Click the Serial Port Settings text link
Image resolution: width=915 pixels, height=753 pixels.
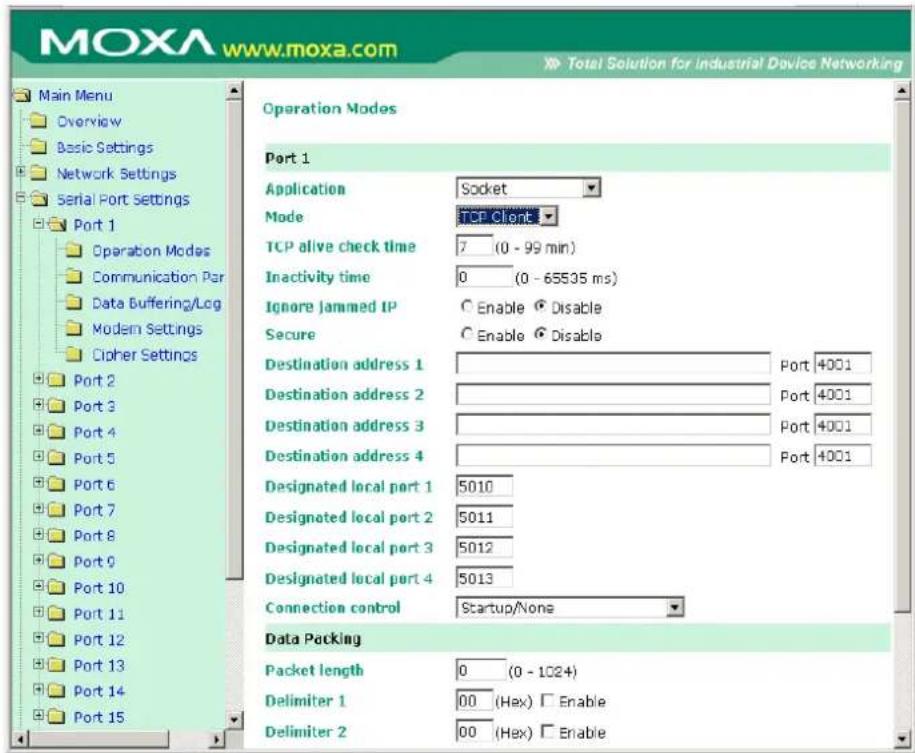pyautogui.click(x=123, y=200)
